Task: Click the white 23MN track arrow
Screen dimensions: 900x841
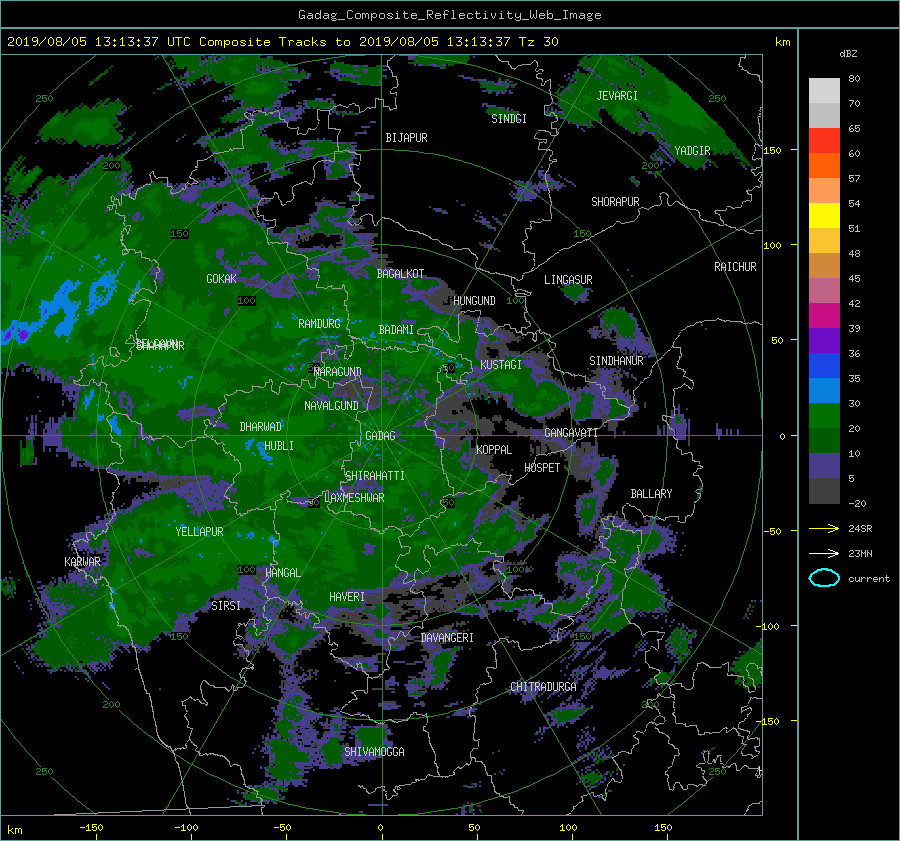Action: point(824,553)
